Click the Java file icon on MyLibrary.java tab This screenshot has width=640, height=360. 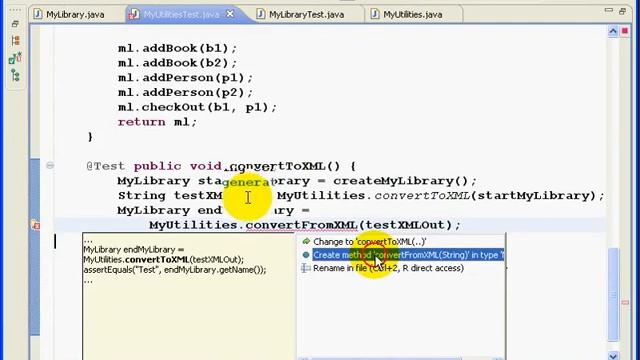coord(38,14)
